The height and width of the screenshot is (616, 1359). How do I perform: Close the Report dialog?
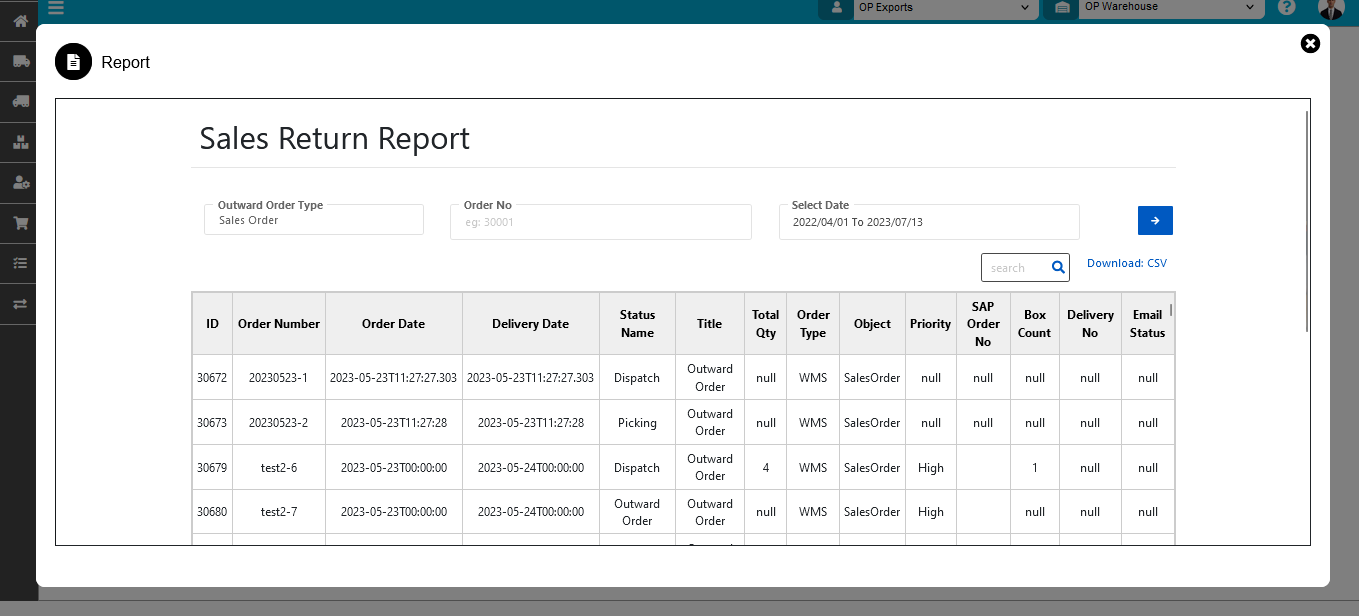pos(1310,43)
